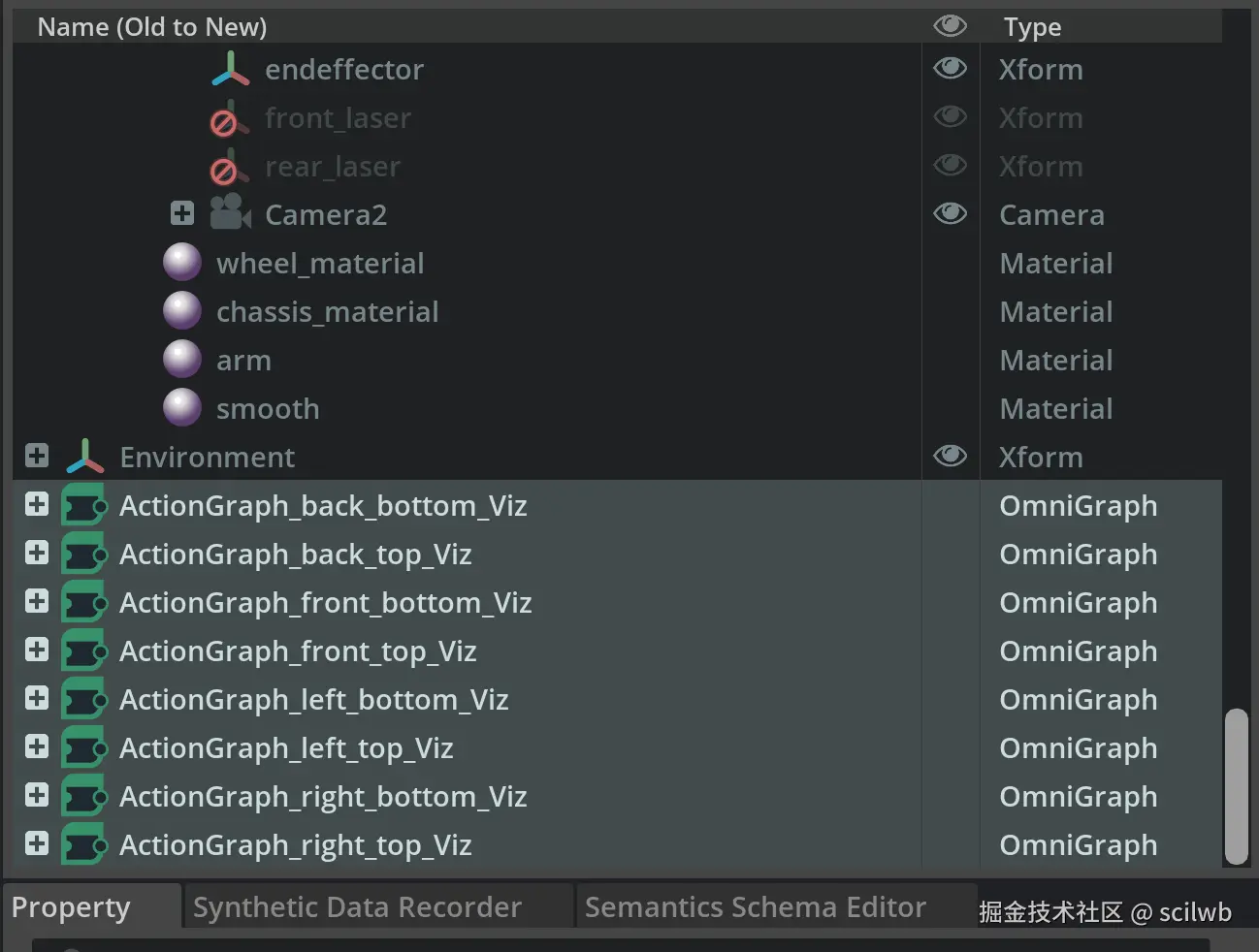
Task: Click the Type column header
Action: pyautogui.click(x=1032, y=27)
